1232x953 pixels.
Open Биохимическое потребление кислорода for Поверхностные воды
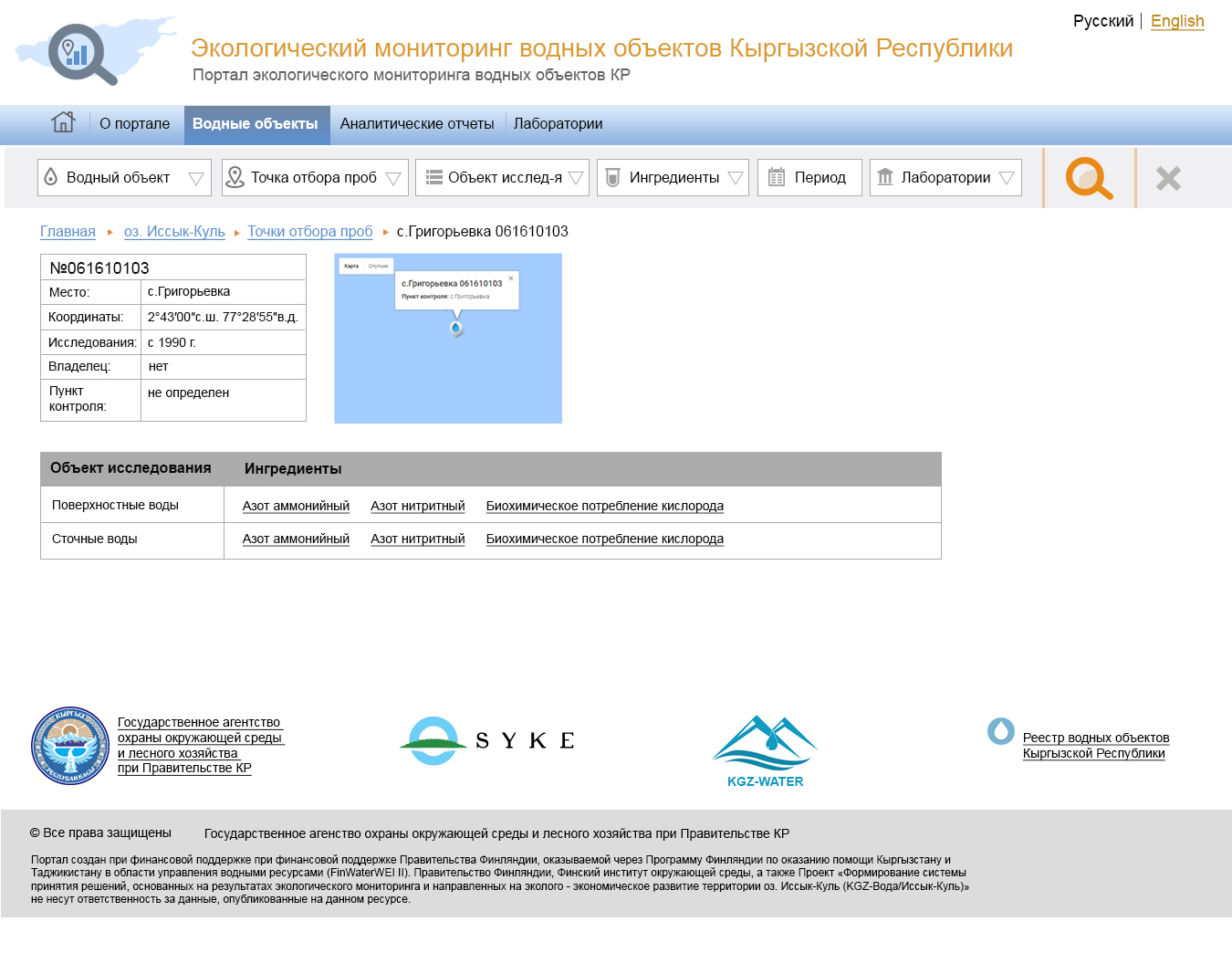coord(605,506)
